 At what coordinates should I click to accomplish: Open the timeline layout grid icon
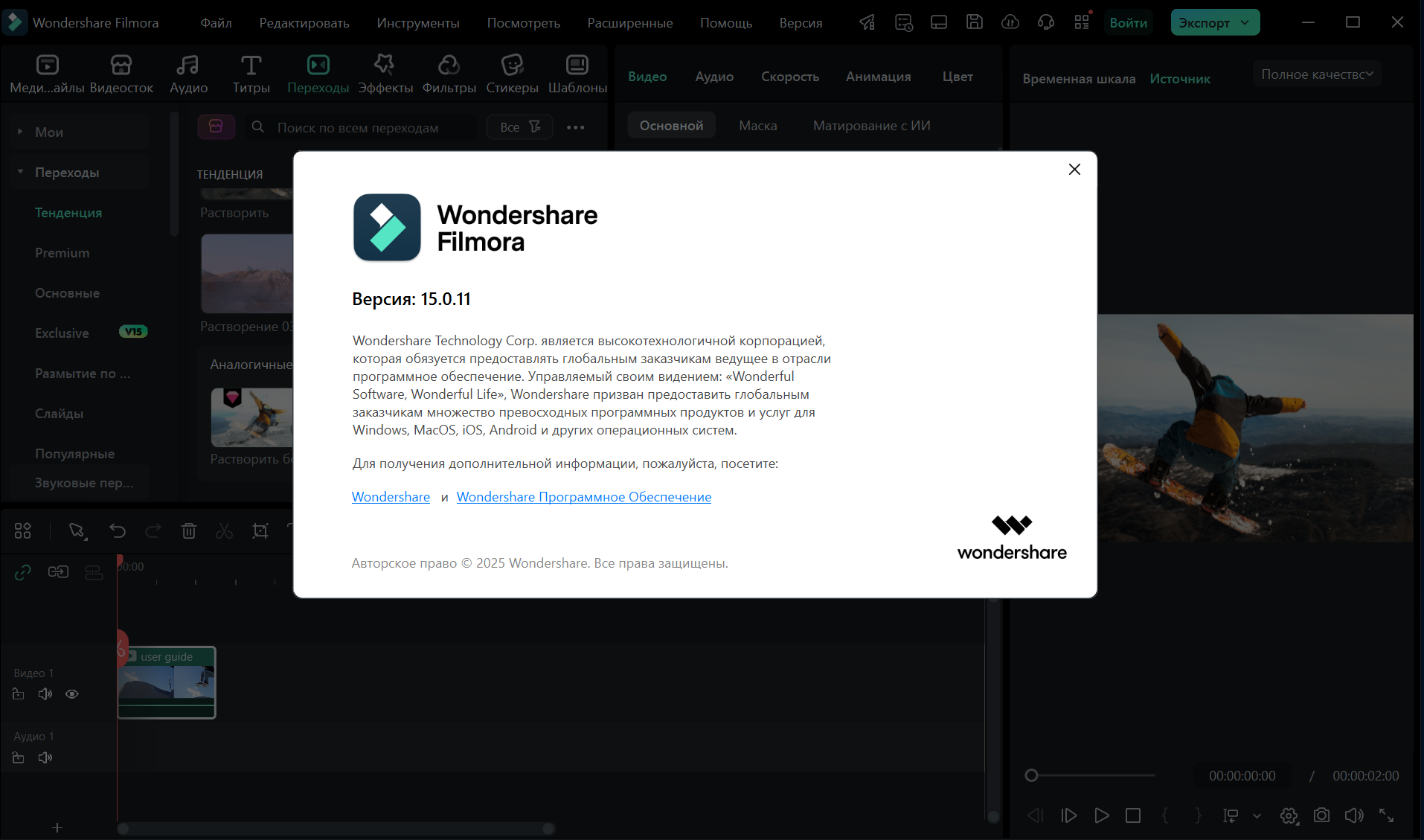pos(23,530)
